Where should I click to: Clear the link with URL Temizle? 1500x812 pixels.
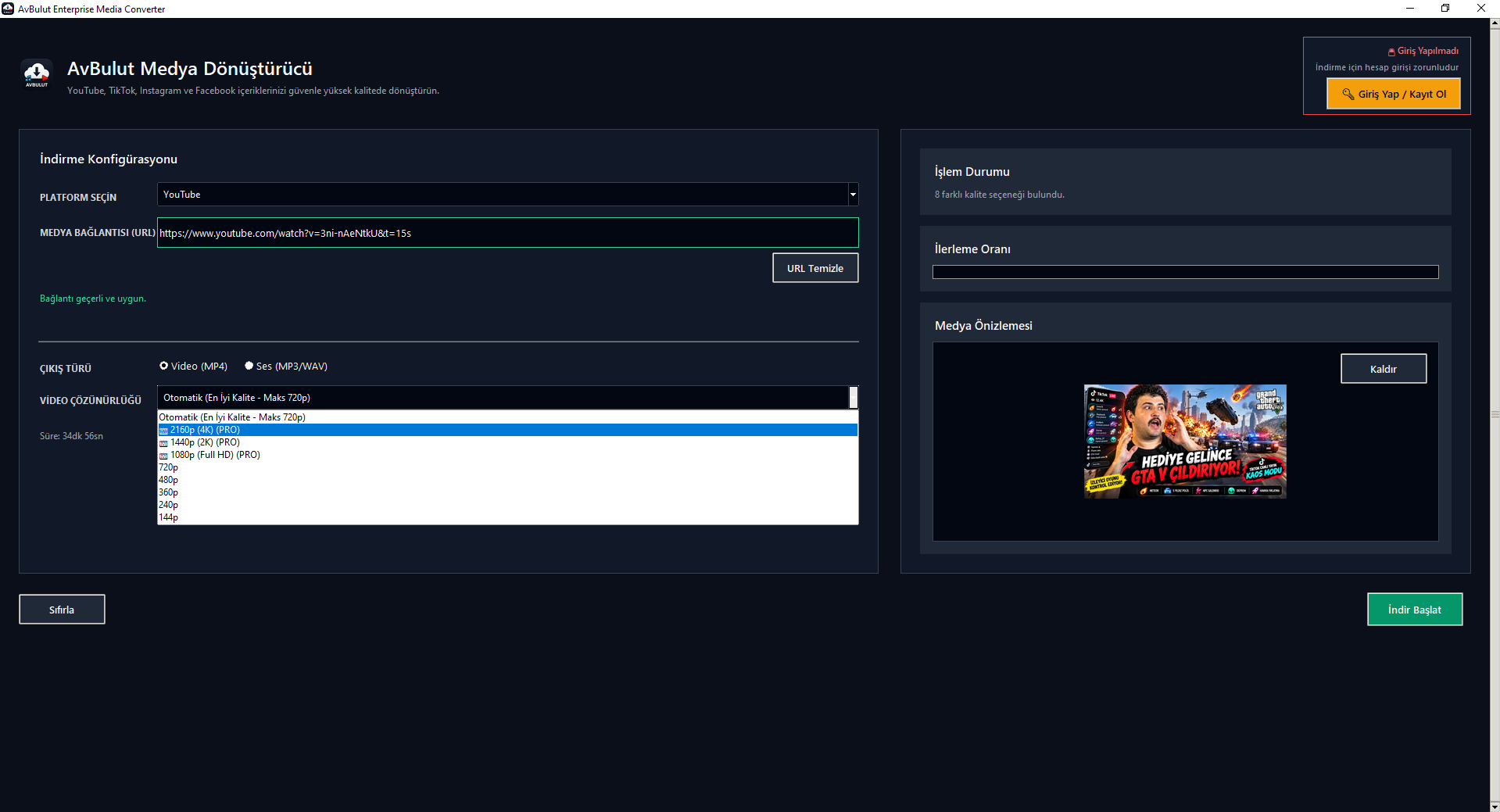815,268
